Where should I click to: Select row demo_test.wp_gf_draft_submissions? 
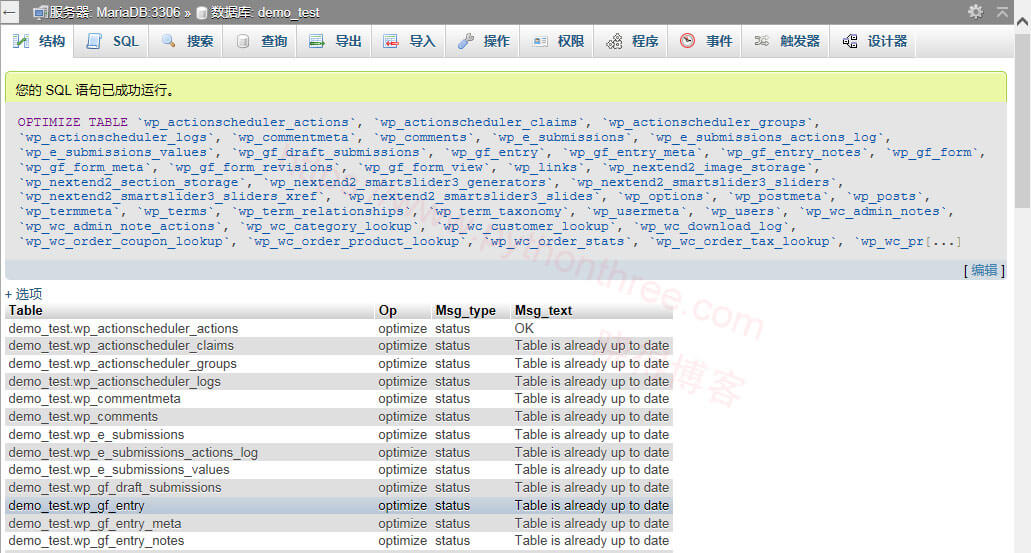click(339, 488)
